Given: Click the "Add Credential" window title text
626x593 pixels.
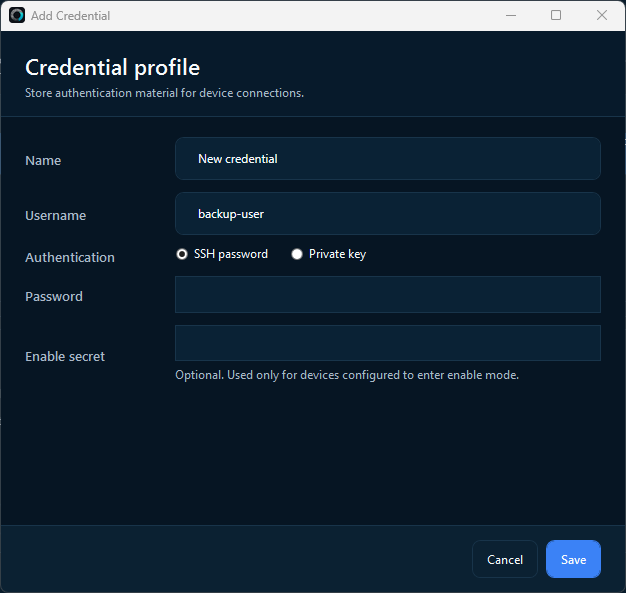Looking at the screenshot, I should point(71,16).
